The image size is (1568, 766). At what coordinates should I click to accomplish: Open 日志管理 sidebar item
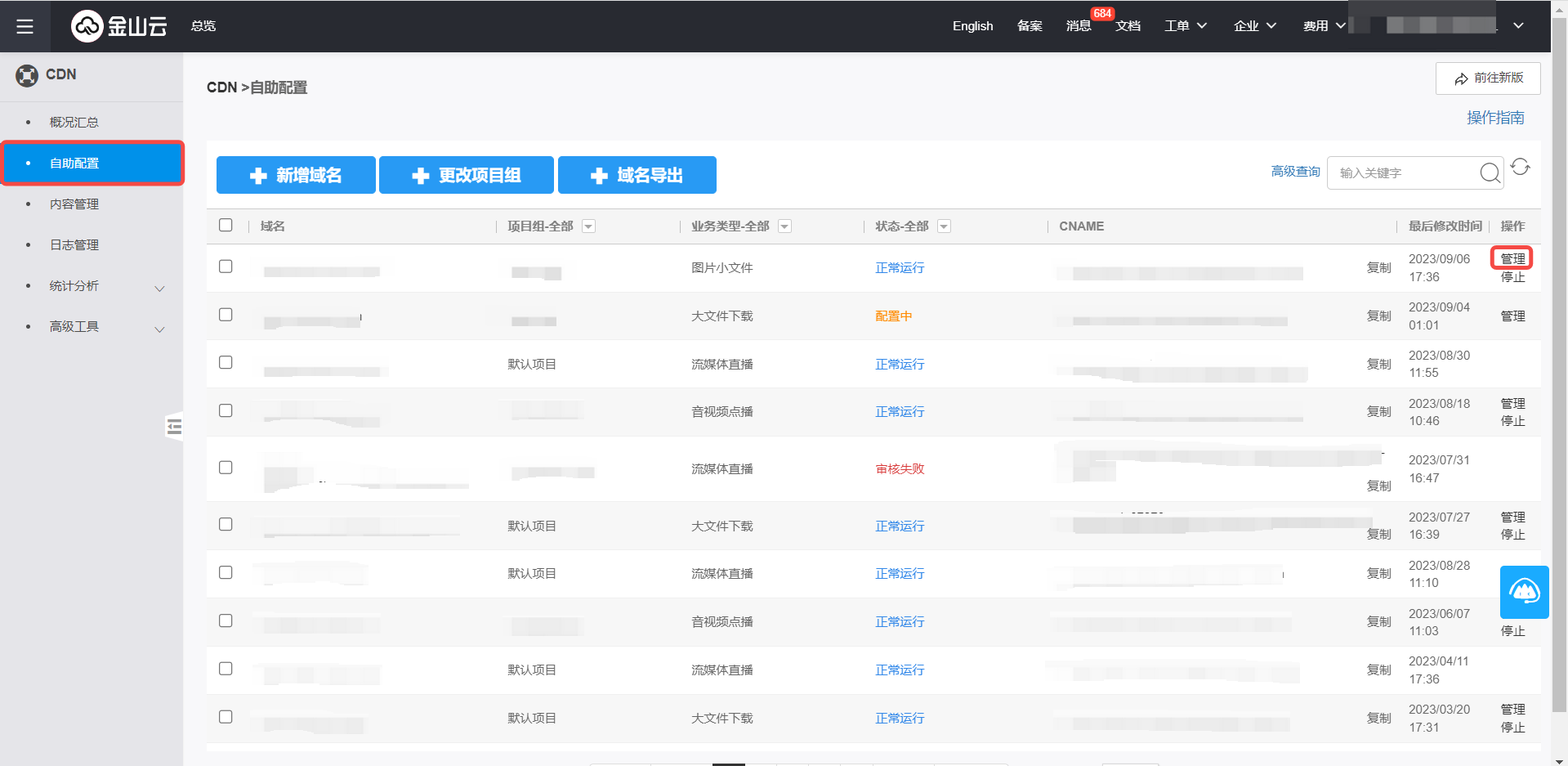tap(74, 245)
